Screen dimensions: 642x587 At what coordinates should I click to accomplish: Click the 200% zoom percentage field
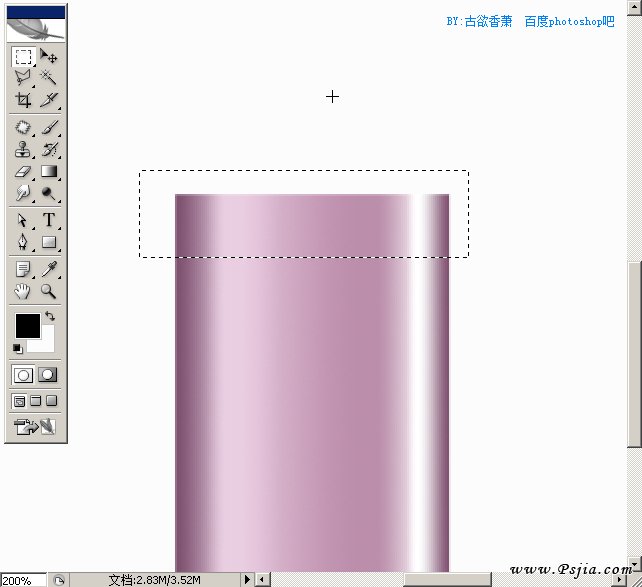coord(23,580)
